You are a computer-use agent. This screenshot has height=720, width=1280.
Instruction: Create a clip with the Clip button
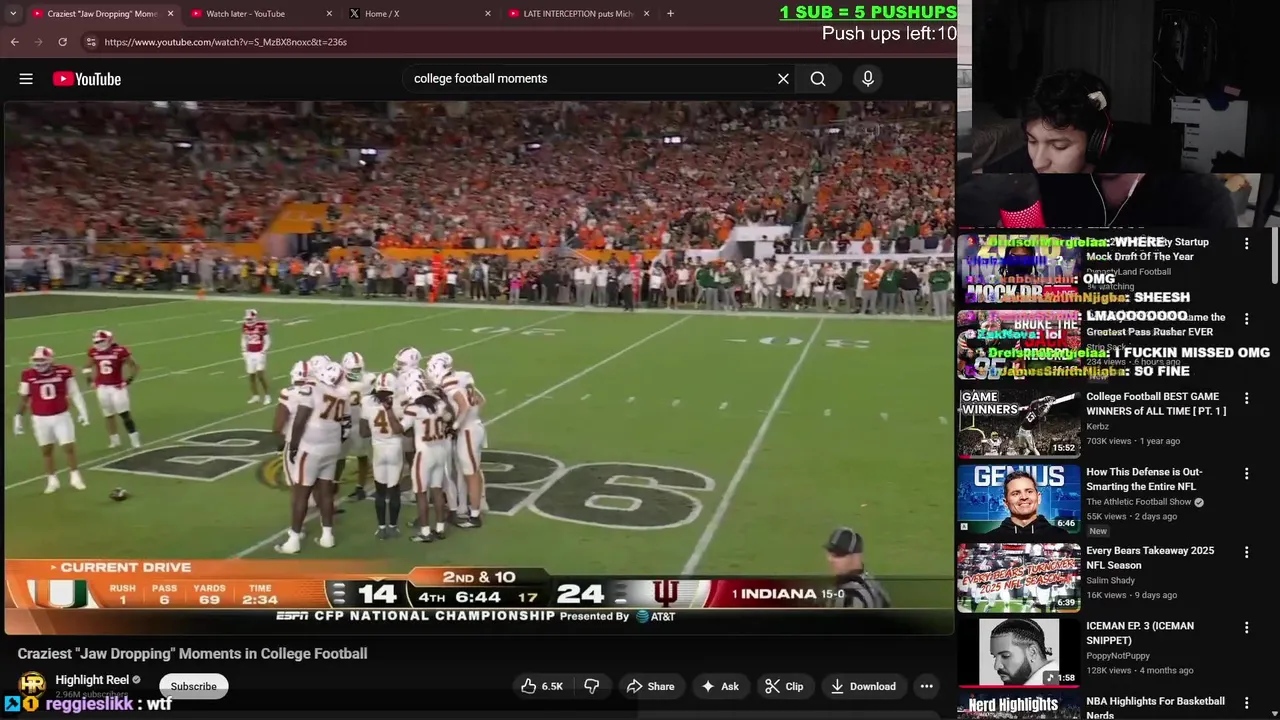click(x=784, y=686)
